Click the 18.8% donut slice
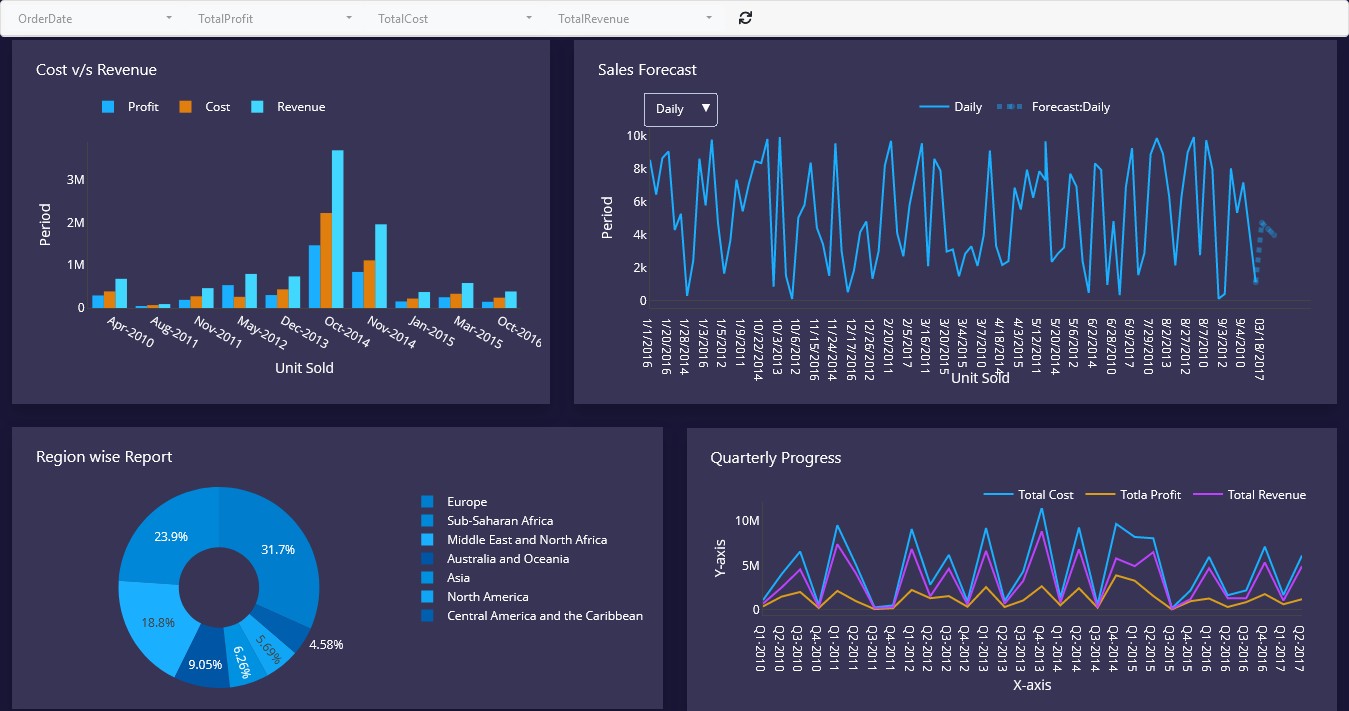Image resolution: width=1349 pixels, height=711 pixels. coord(157,622)
